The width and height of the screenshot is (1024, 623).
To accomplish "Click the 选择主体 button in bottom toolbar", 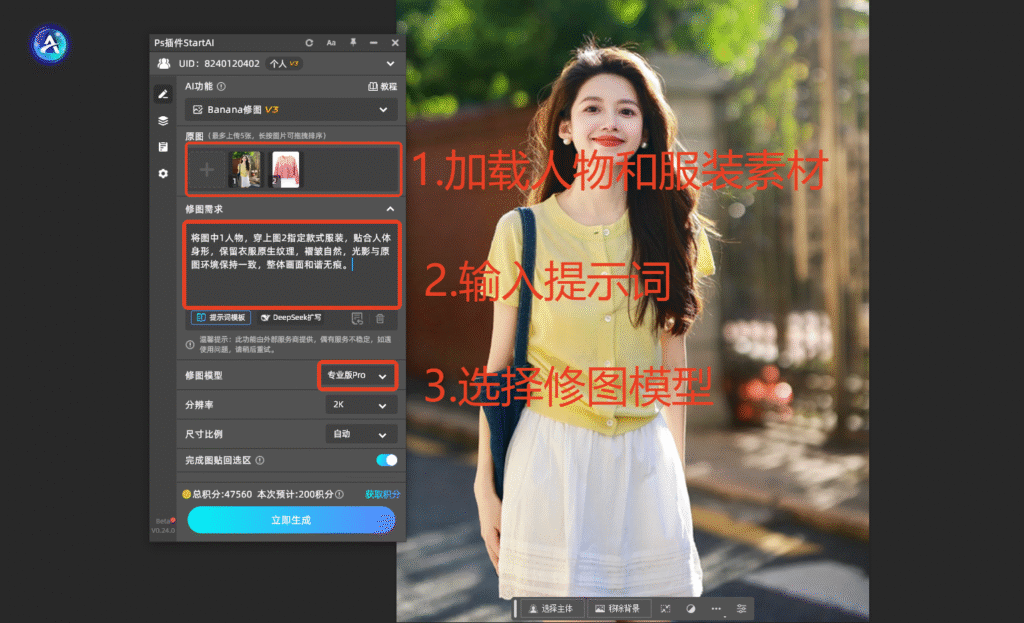I will [x=548, y=608].
